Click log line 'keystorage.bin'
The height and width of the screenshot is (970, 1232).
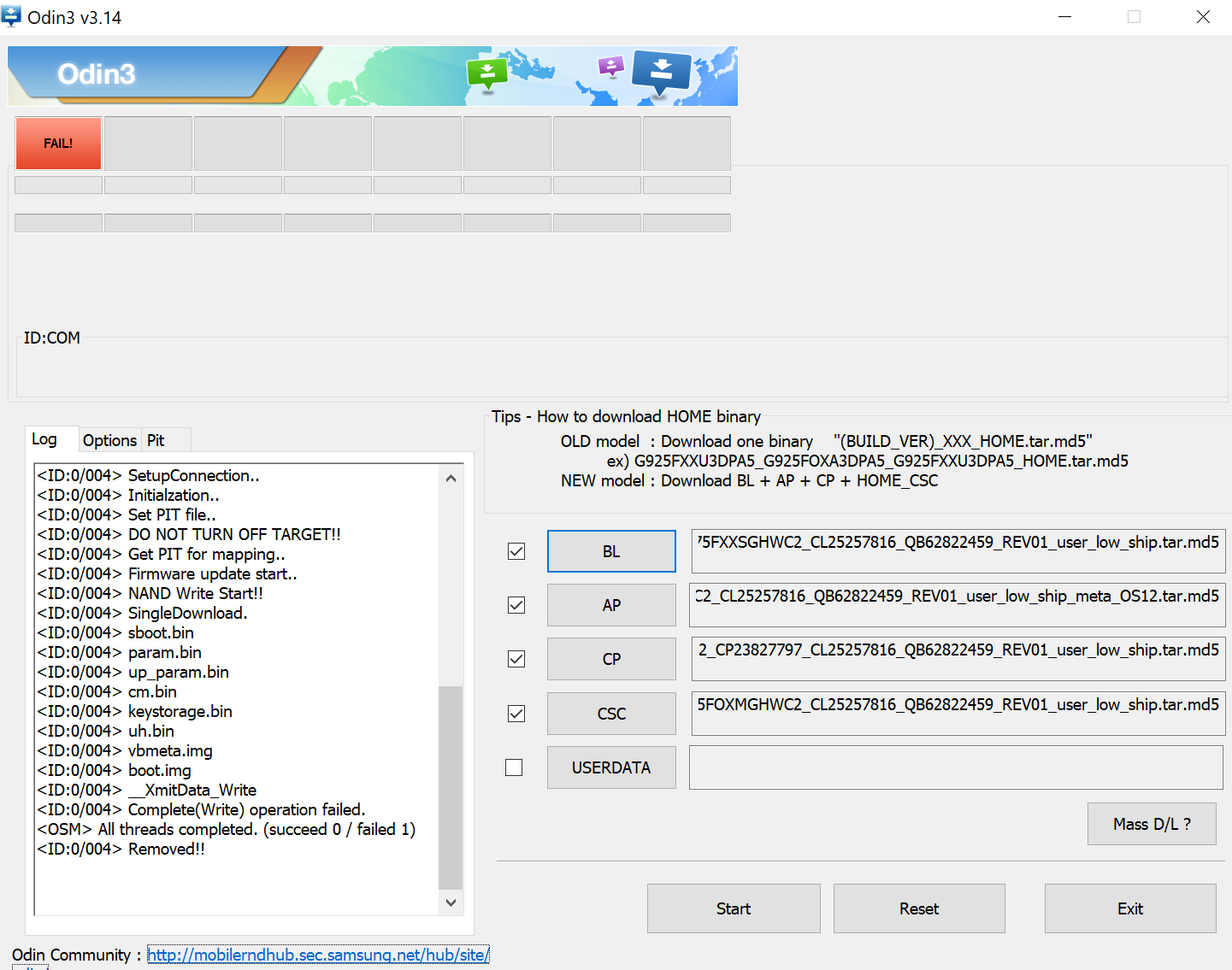135,711
